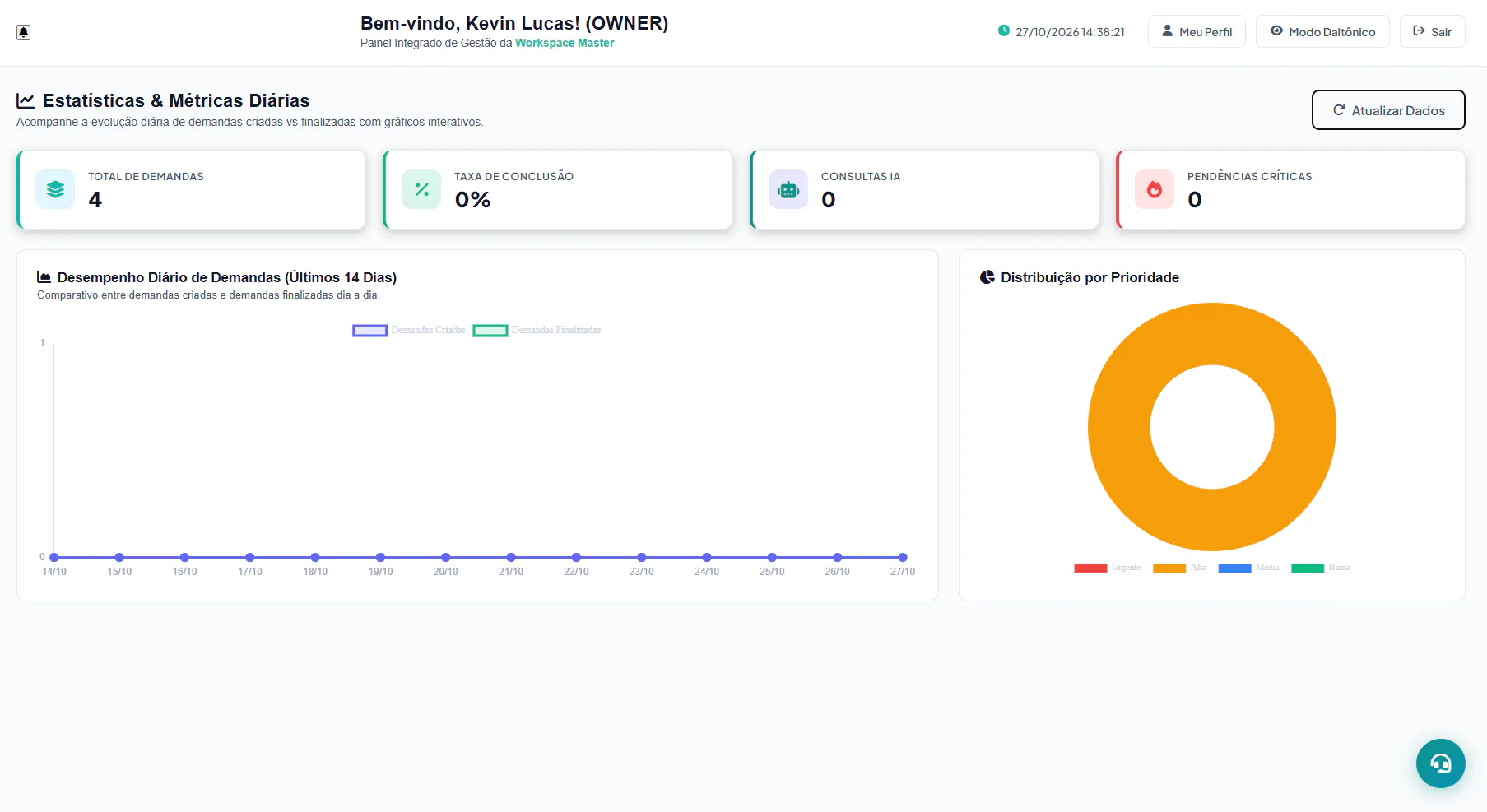
Task: Click the green clock icon beside the date
Action: 1004,31
